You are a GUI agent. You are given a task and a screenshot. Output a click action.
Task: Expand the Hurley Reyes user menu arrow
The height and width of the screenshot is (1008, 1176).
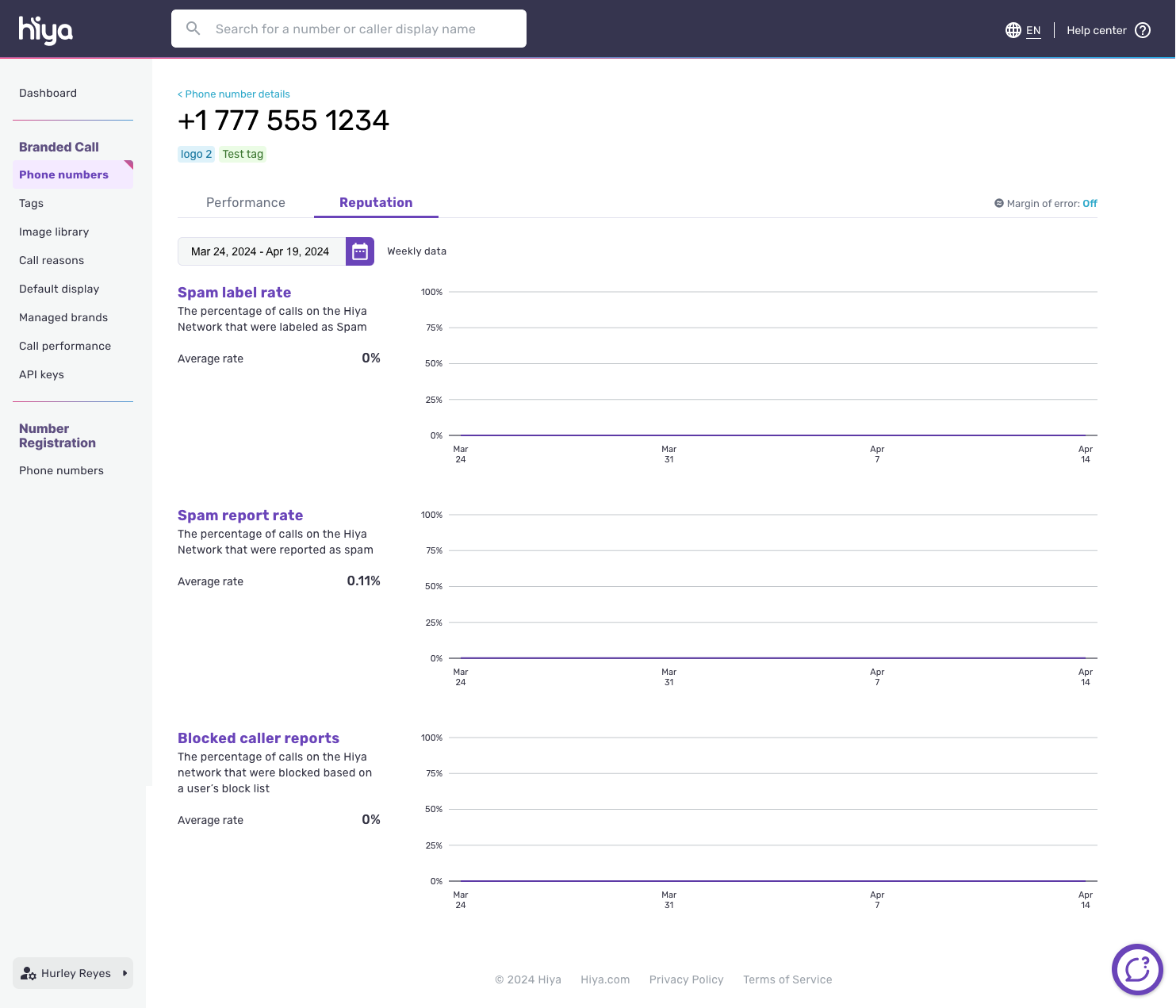pyautogui.click(x=124, y=973)
